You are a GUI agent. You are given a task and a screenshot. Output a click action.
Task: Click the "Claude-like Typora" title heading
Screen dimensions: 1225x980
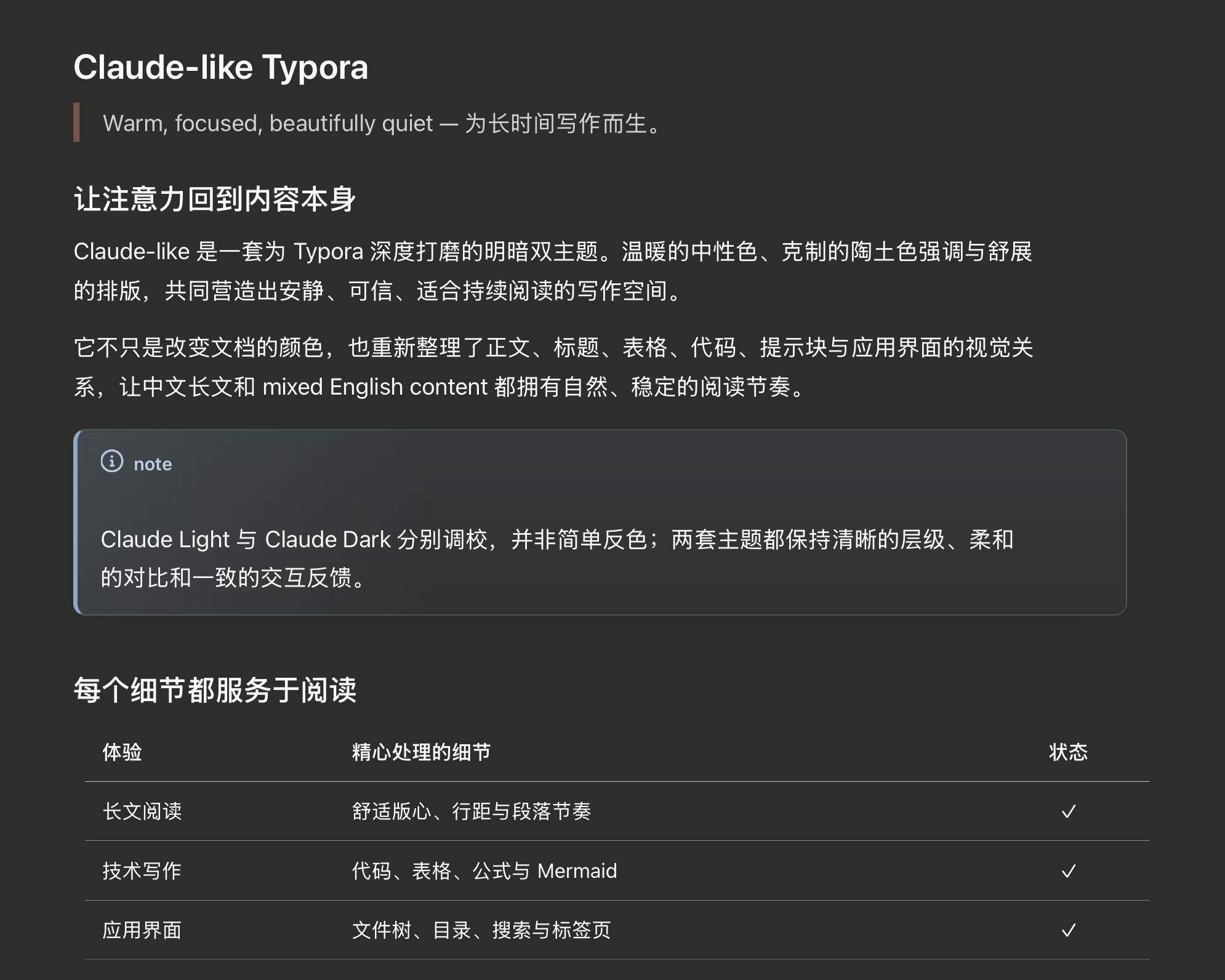pyautogui.click(x=221, y=67)
